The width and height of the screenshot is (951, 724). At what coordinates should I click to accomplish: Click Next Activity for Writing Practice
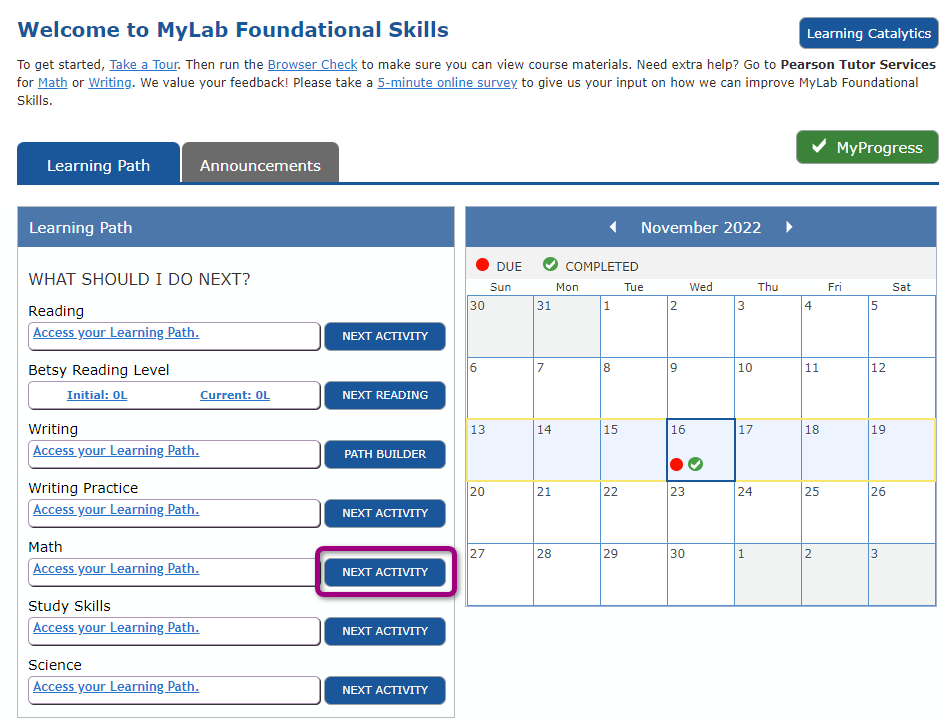[385, 513]
